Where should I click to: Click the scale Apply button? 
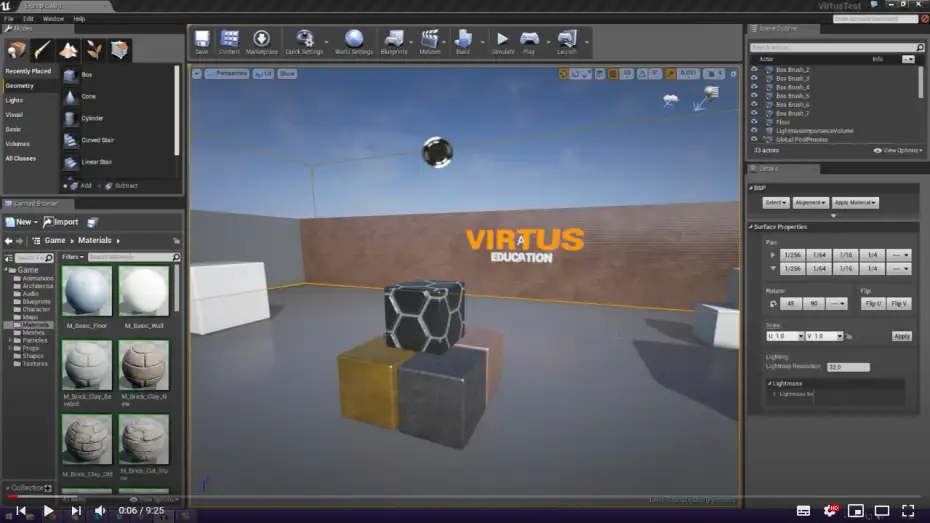(902, 336)
